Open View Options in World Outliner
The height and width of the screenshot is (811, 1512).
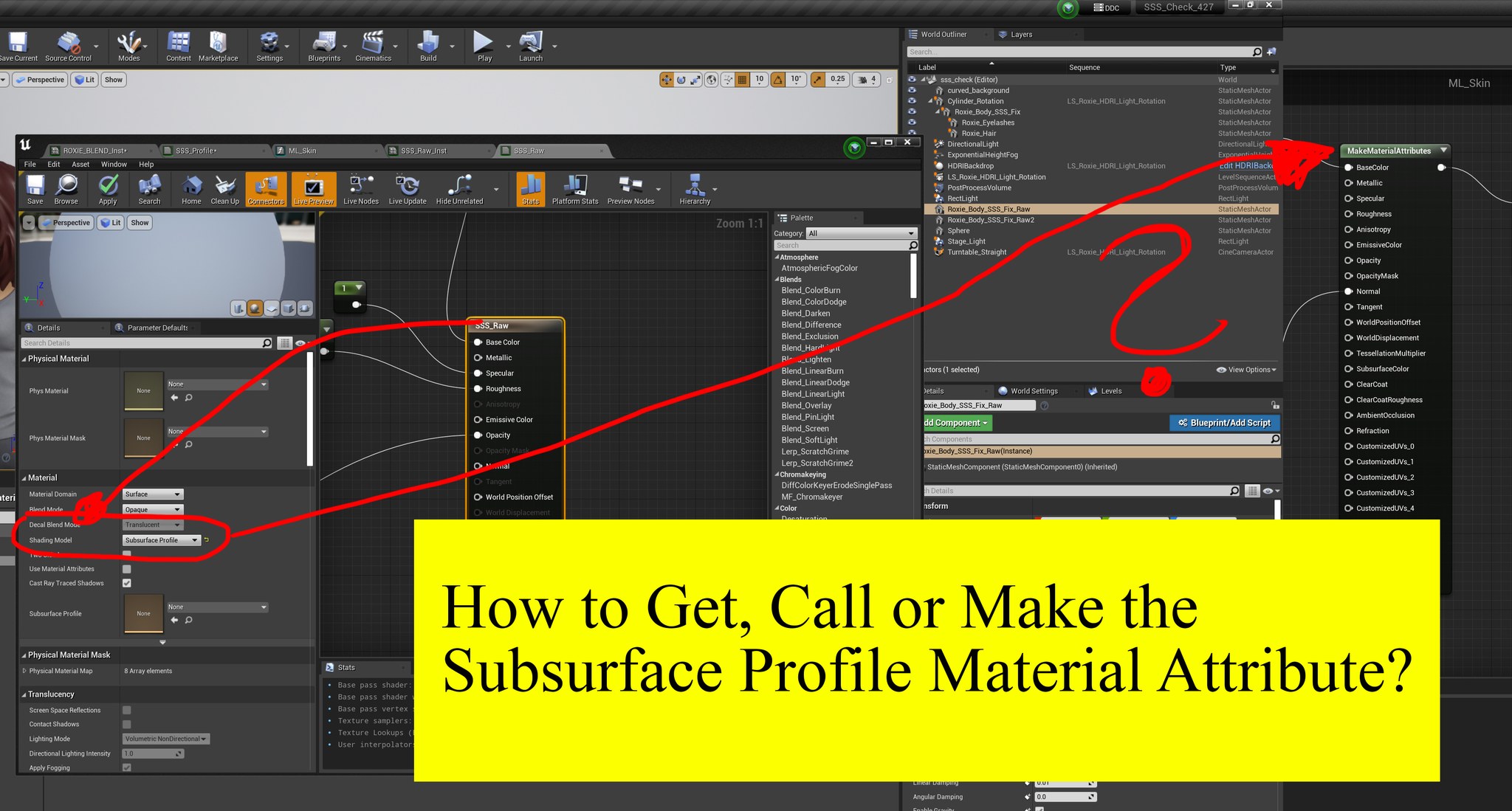click(x=1247, y=370)
